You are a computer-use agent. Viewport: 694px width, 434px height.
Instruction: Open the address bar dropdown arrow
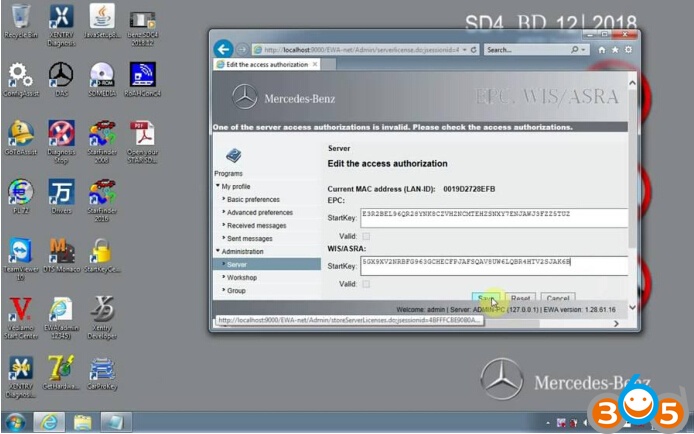click(x=465, y=50)
